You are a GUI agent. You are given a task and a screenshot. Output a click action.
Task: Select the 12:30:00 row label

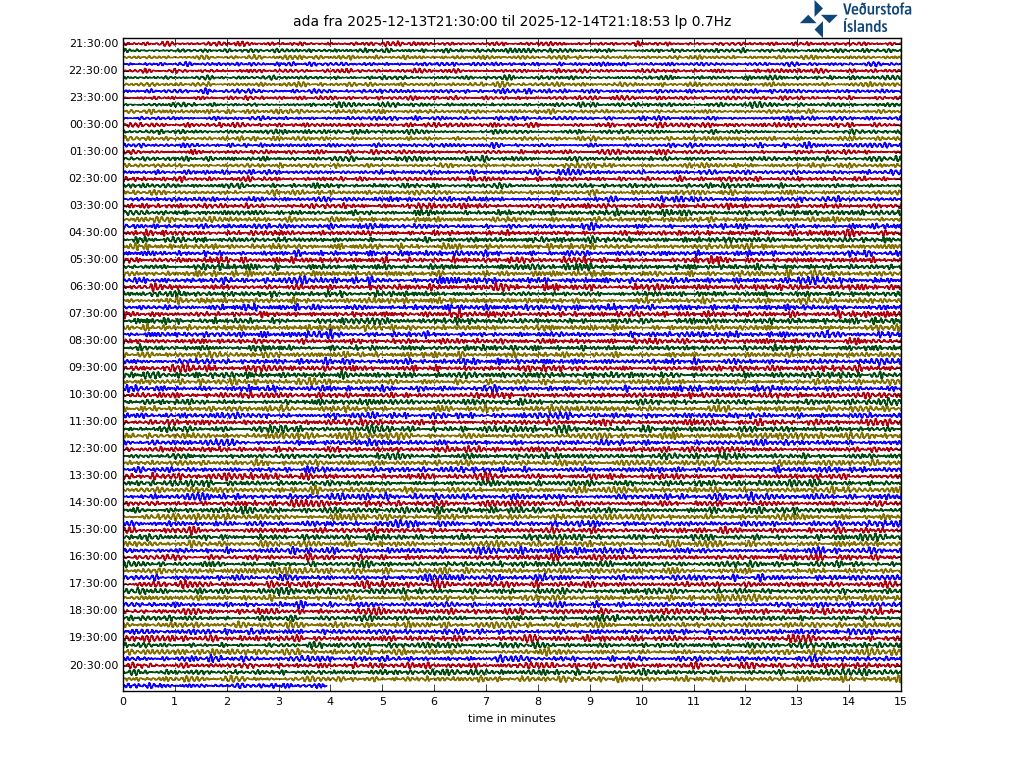pos(94,449)
